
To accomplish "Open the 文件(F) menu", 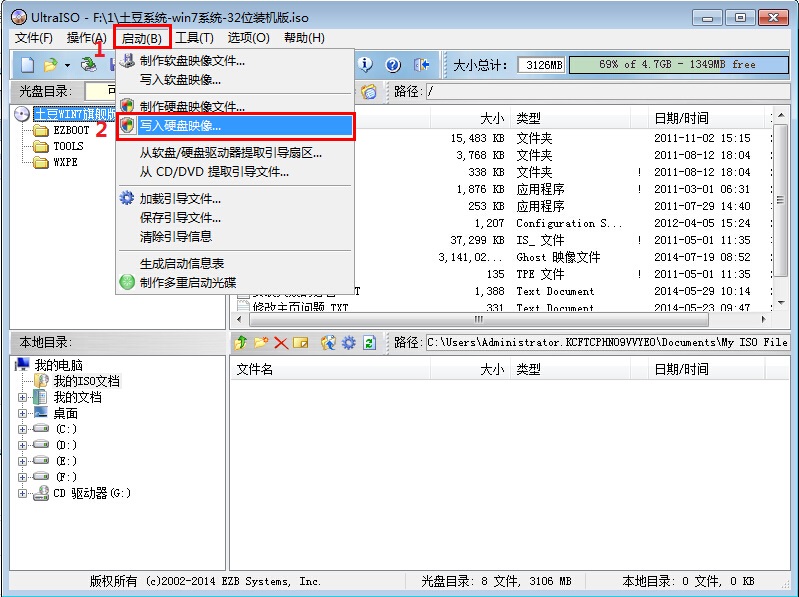I will pos(34,38).
